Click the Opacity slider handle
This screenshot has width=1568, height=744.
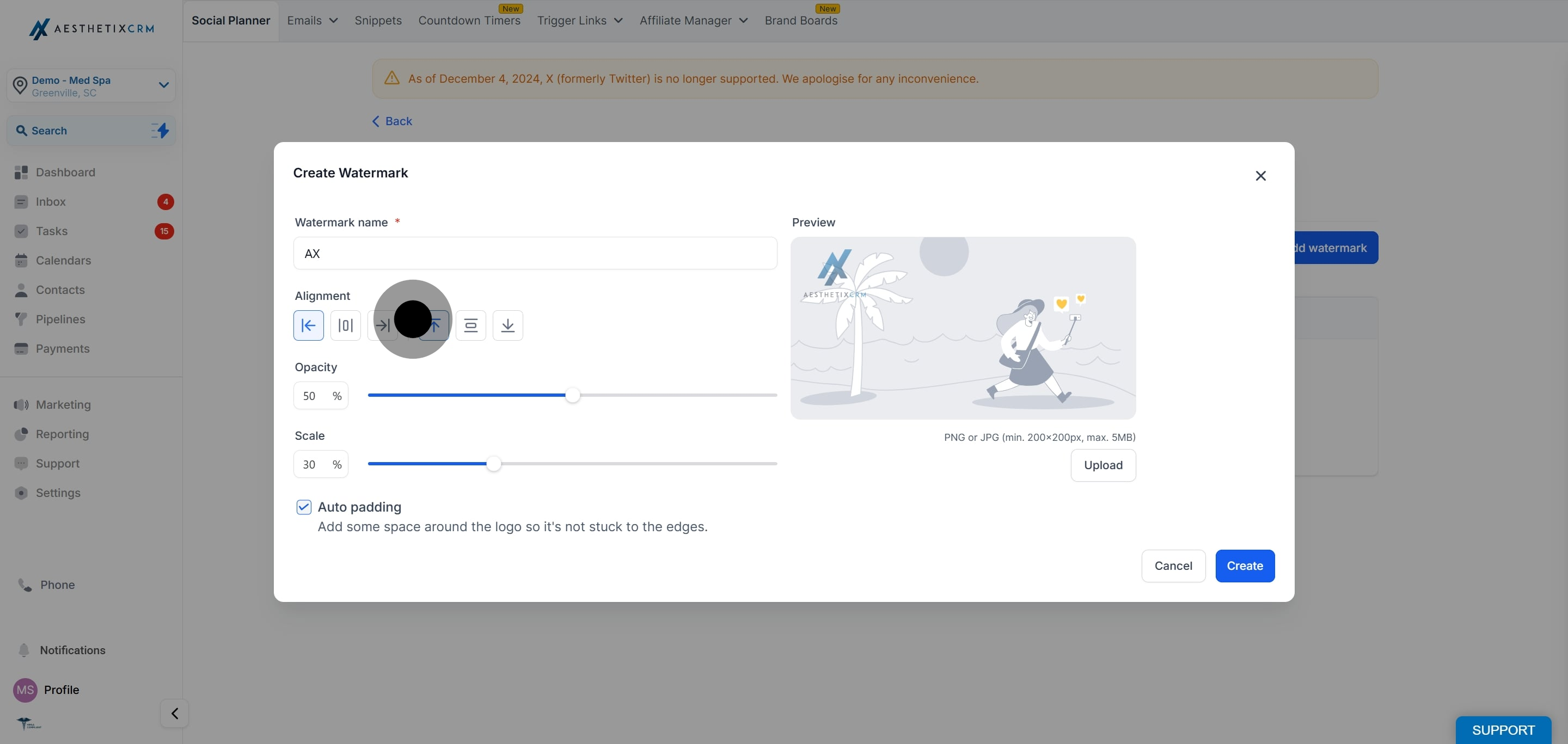click(572, 396)
